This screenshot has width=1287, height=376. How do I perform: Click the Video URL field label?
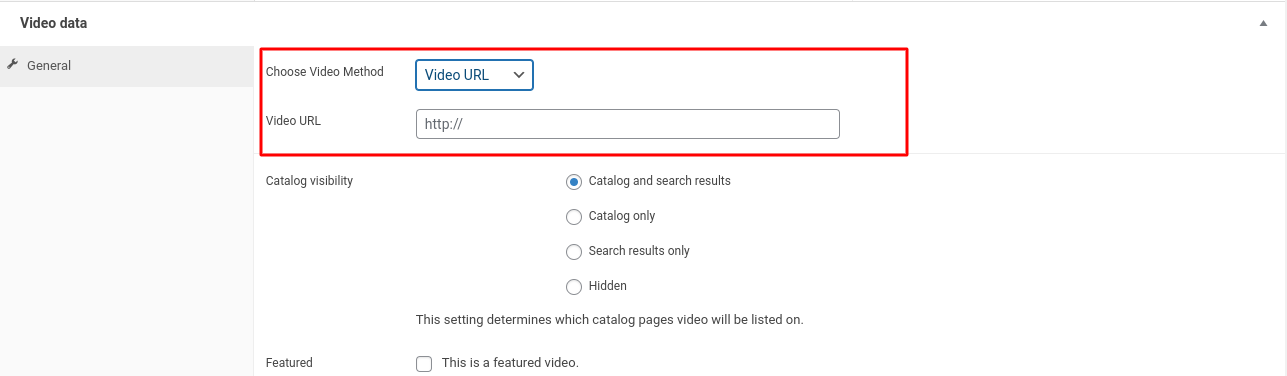pos(293,121)
